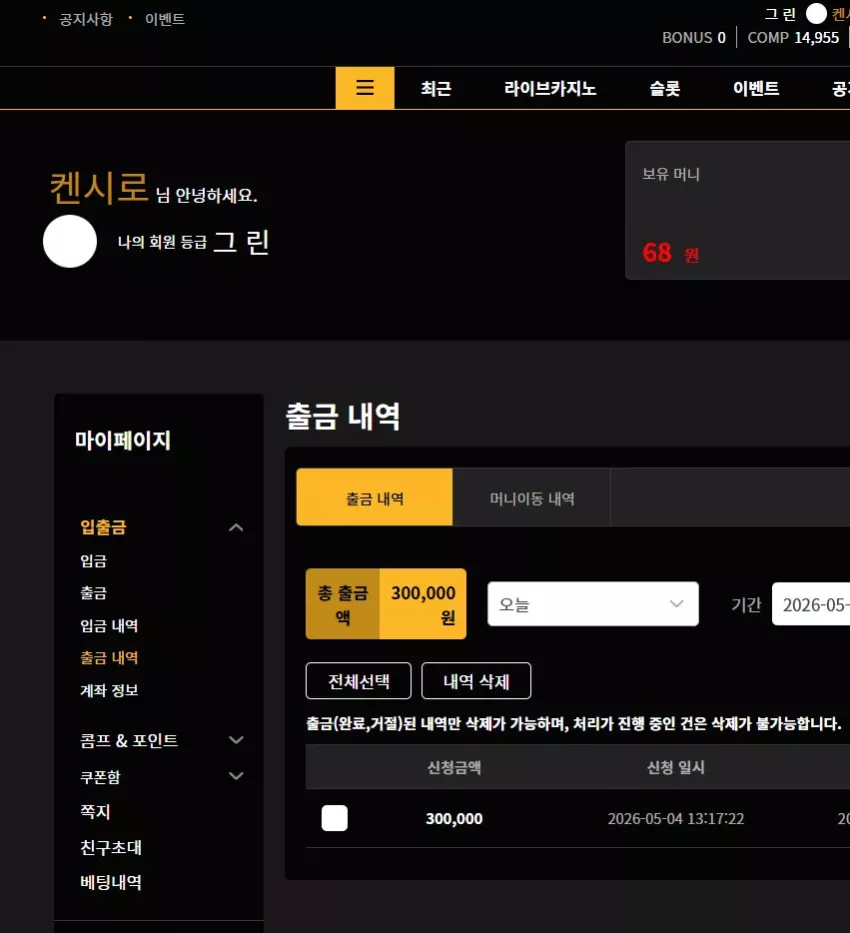
Task: Click the 300,000 amount cell in the table
Action: tap(454, 819)
